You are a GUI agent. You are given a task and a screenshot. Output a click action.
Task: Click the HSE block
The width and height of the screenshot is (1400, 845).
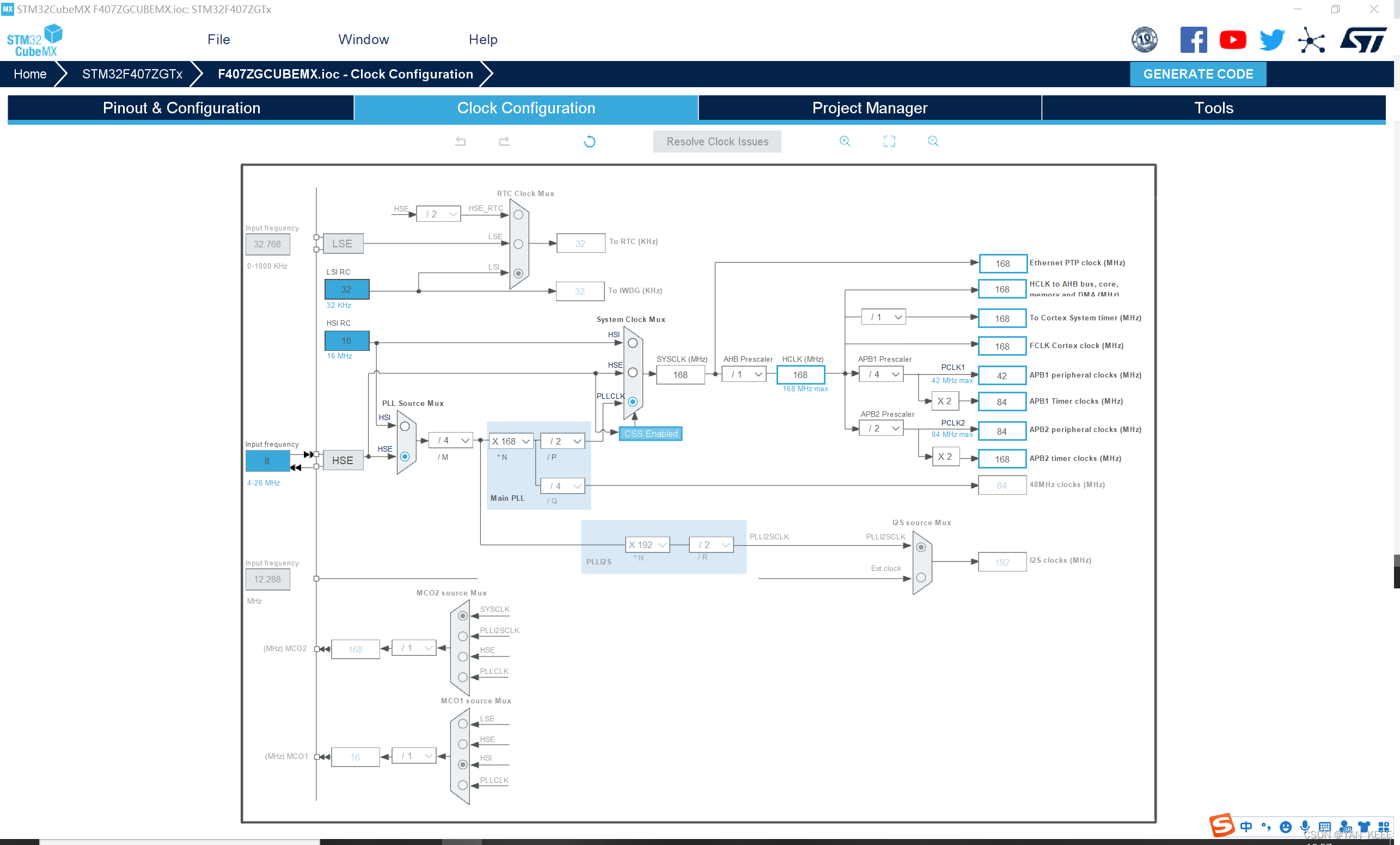click(x=343, y=460)
